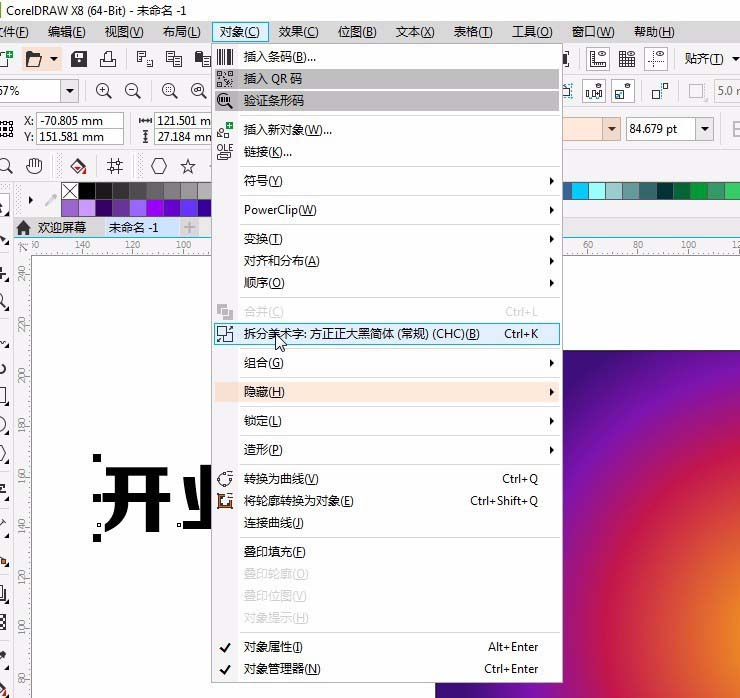740x698 pixels.
Task: Click the Show rulers icon in toolbar
Action: [597, 59]
